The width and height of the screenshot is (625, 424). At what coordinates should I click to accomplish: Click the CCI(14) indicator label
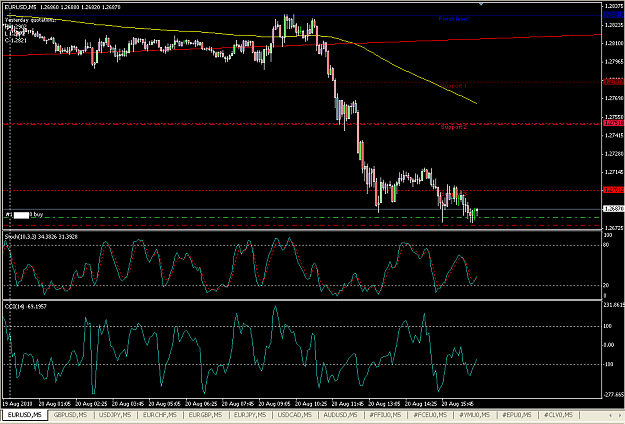[x=26, y=306]
